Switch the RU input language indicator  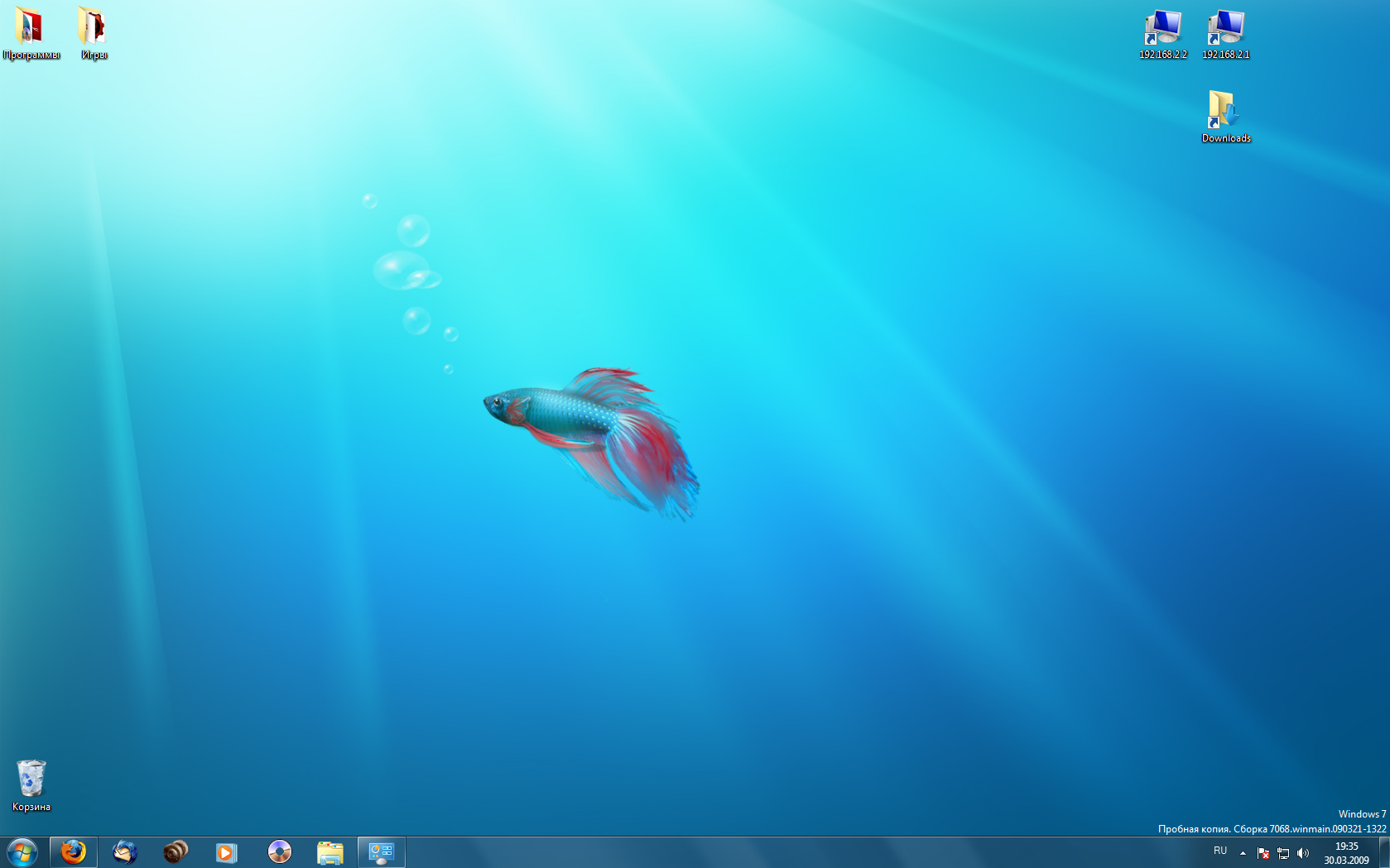[x=1220, y=851]
